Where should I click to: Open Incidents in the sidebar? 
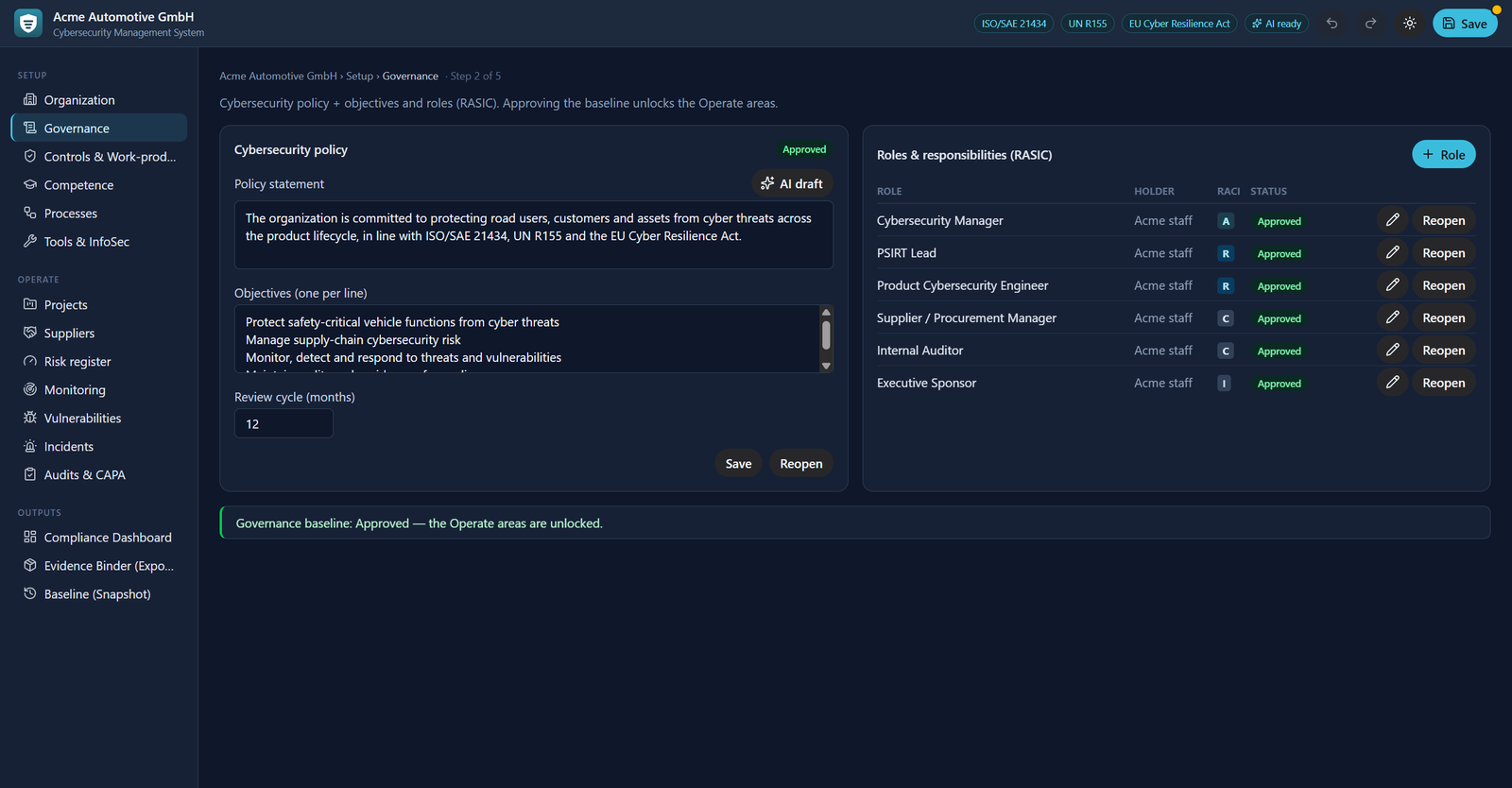click(x=99, y=447)
